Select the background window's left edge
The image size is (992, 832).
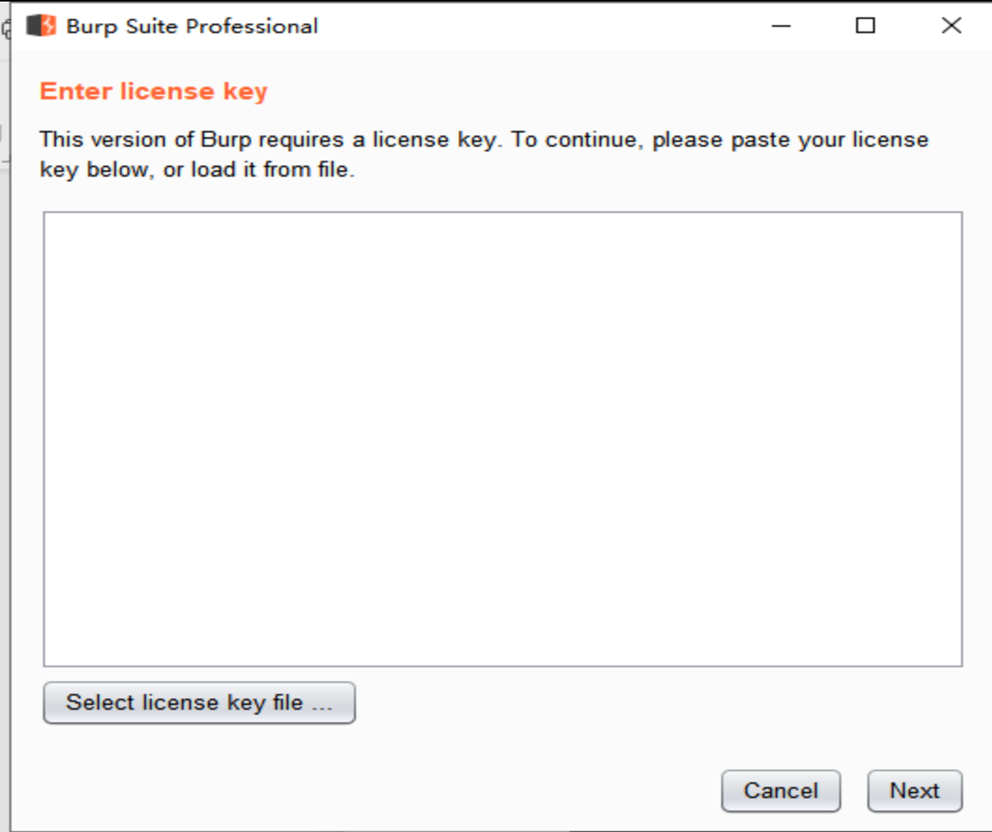[4, 443]
